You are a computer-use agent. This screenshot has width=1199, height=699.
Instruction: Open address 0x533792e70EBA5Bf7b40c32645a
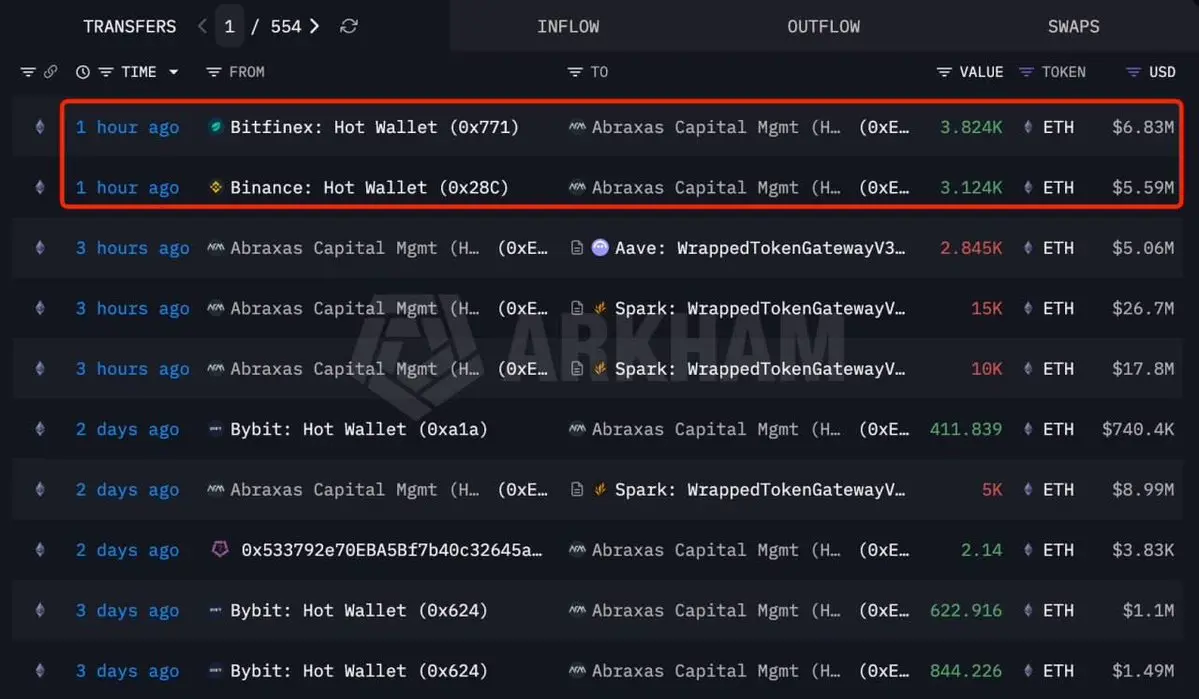pyautogui.click(x=392, y=550)
